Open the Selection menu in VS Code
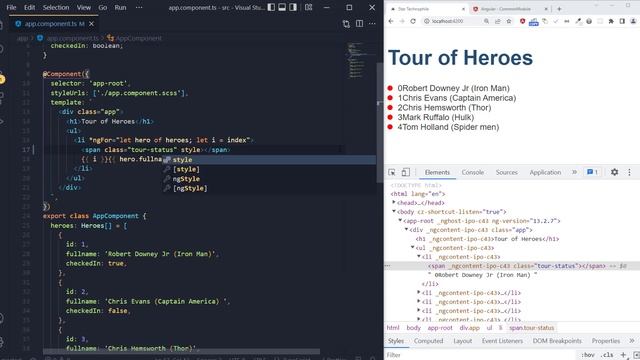 click(56, 7)
